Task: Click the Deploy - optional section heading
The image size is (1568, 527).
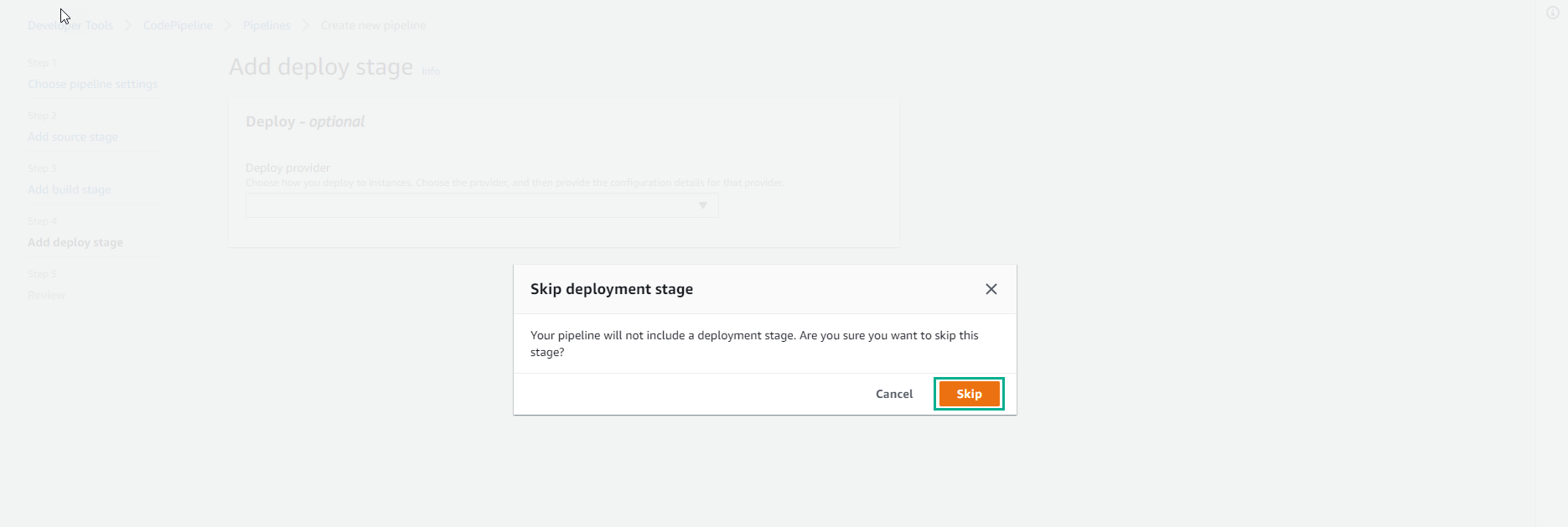Action: 305,121
